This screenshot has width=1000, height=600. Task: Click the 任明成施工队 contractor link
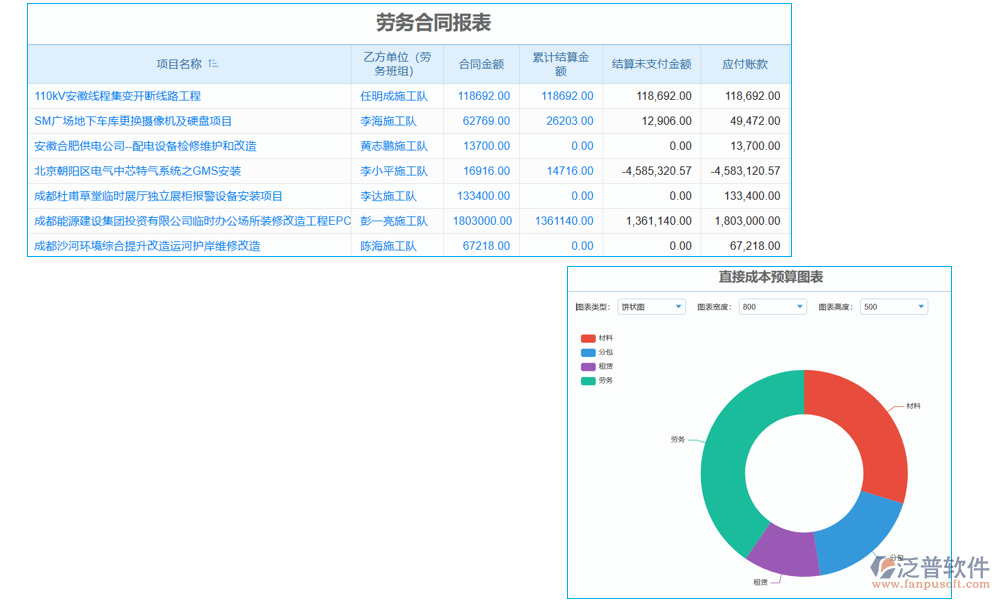point(392,96)
